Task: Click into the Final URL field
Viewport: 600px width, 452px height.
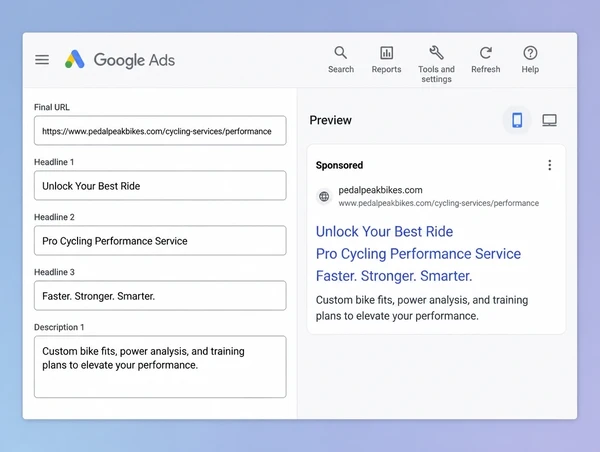Action: pyautogui.click(x=160, y=131)
